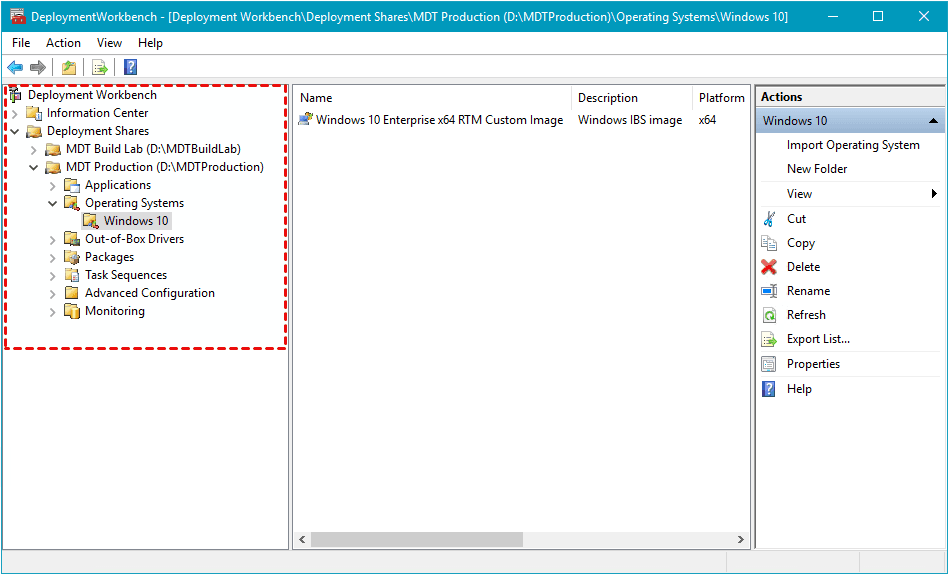The height and width of the screenshot is (576, 950).
Task: Click the scroll right arrow in list
Action: point(740,539)
